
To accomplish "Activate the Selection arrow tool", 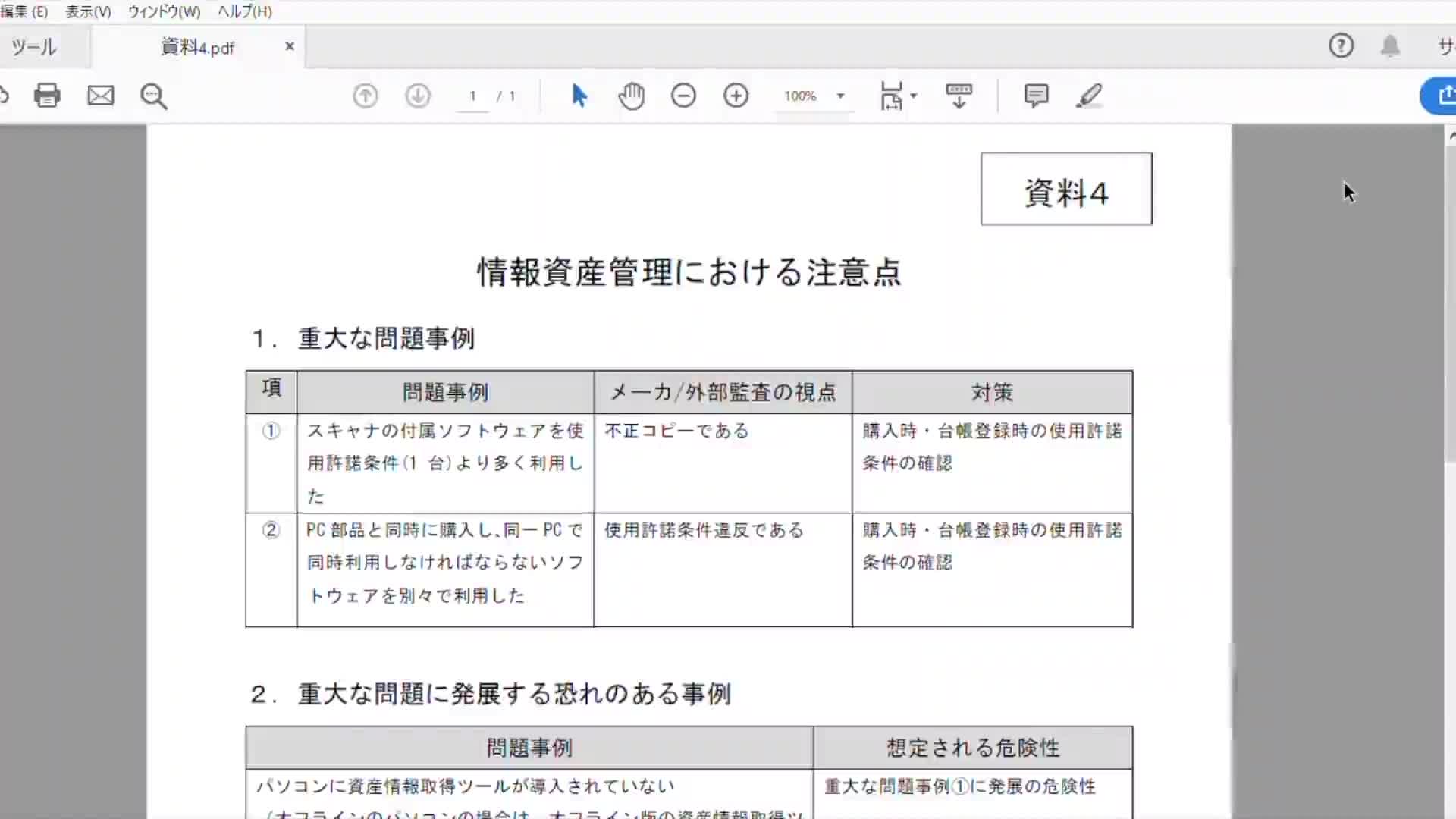I will tap(579, 96).
